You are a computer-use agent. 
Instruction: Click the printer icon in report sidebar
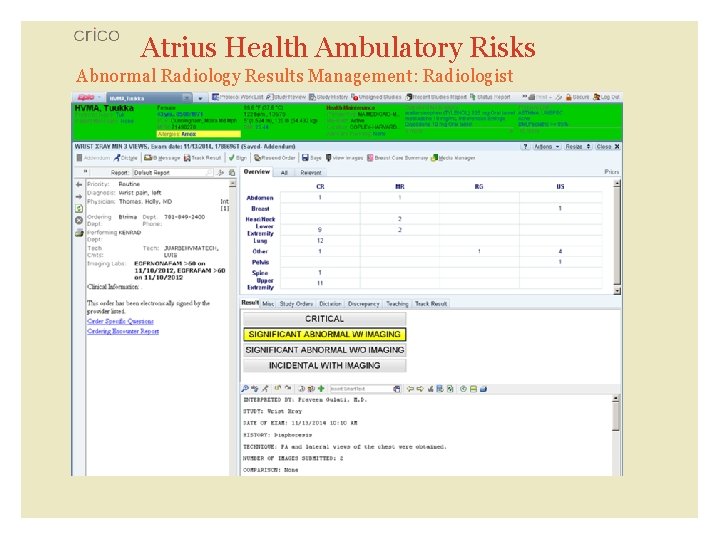(x=79, y=233)
